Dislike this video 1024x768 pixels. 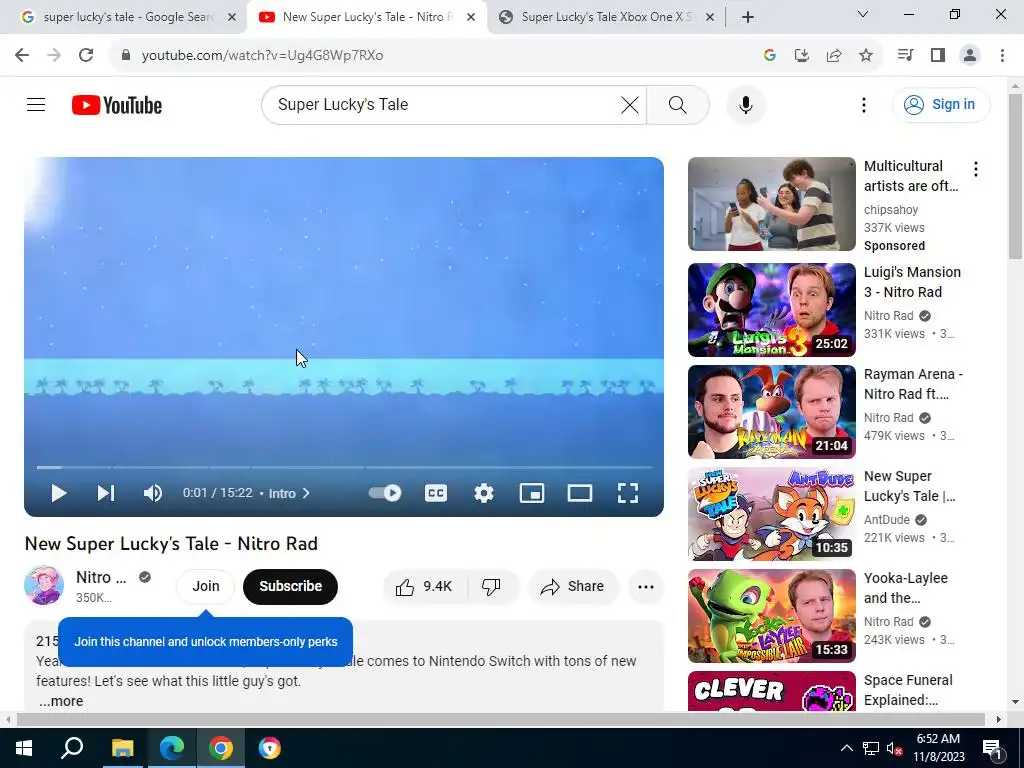click(x=492, y=586)
